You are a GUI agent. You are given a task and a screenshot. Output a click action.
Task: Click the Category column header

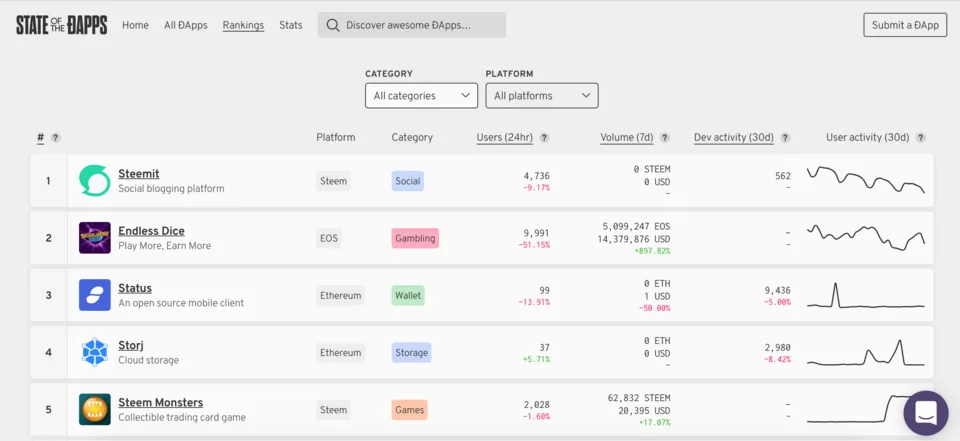[412, 138]
